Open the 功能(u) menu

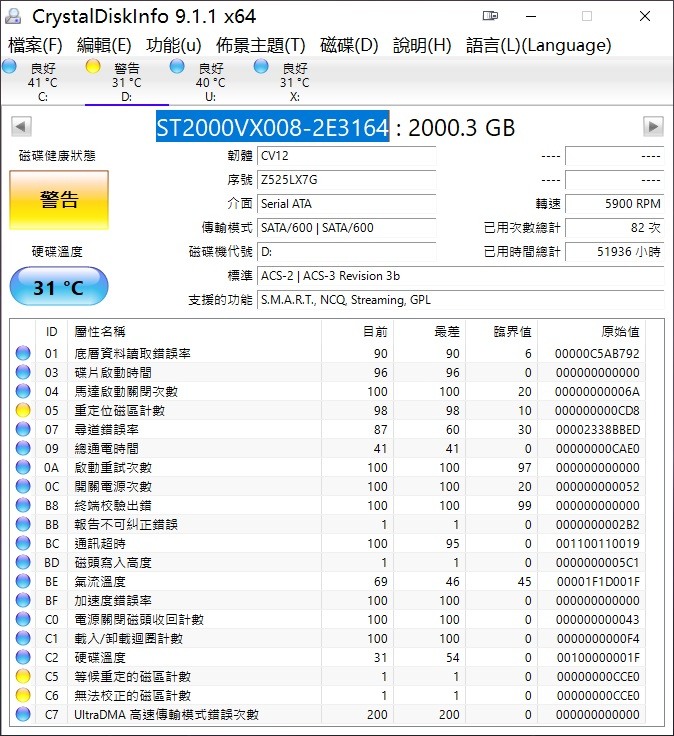[173, 46]
